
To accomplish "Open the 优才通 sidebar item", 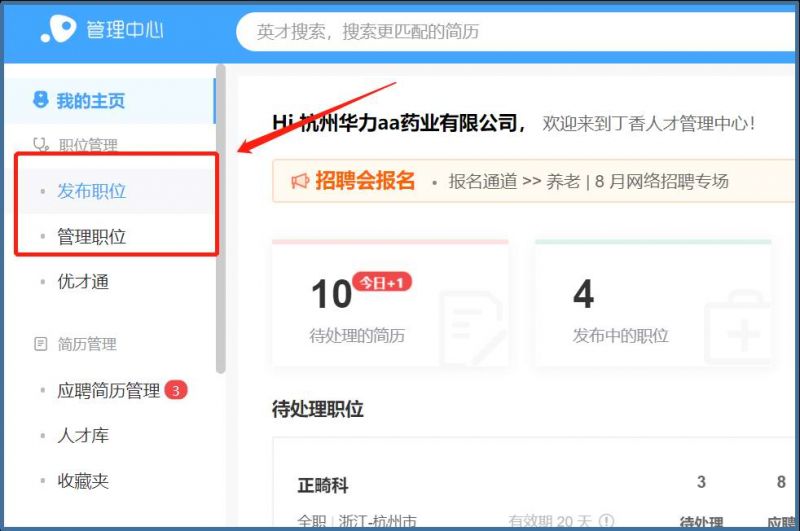I will tap(83, 282).
